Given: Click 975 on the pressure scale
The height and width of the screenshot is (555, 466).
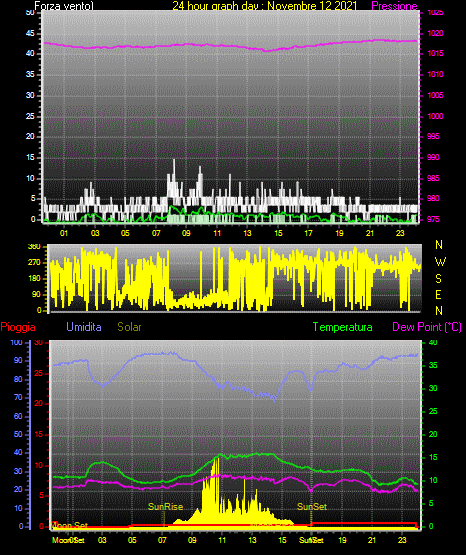Looking at the screenshot, I should coord(433,219).
